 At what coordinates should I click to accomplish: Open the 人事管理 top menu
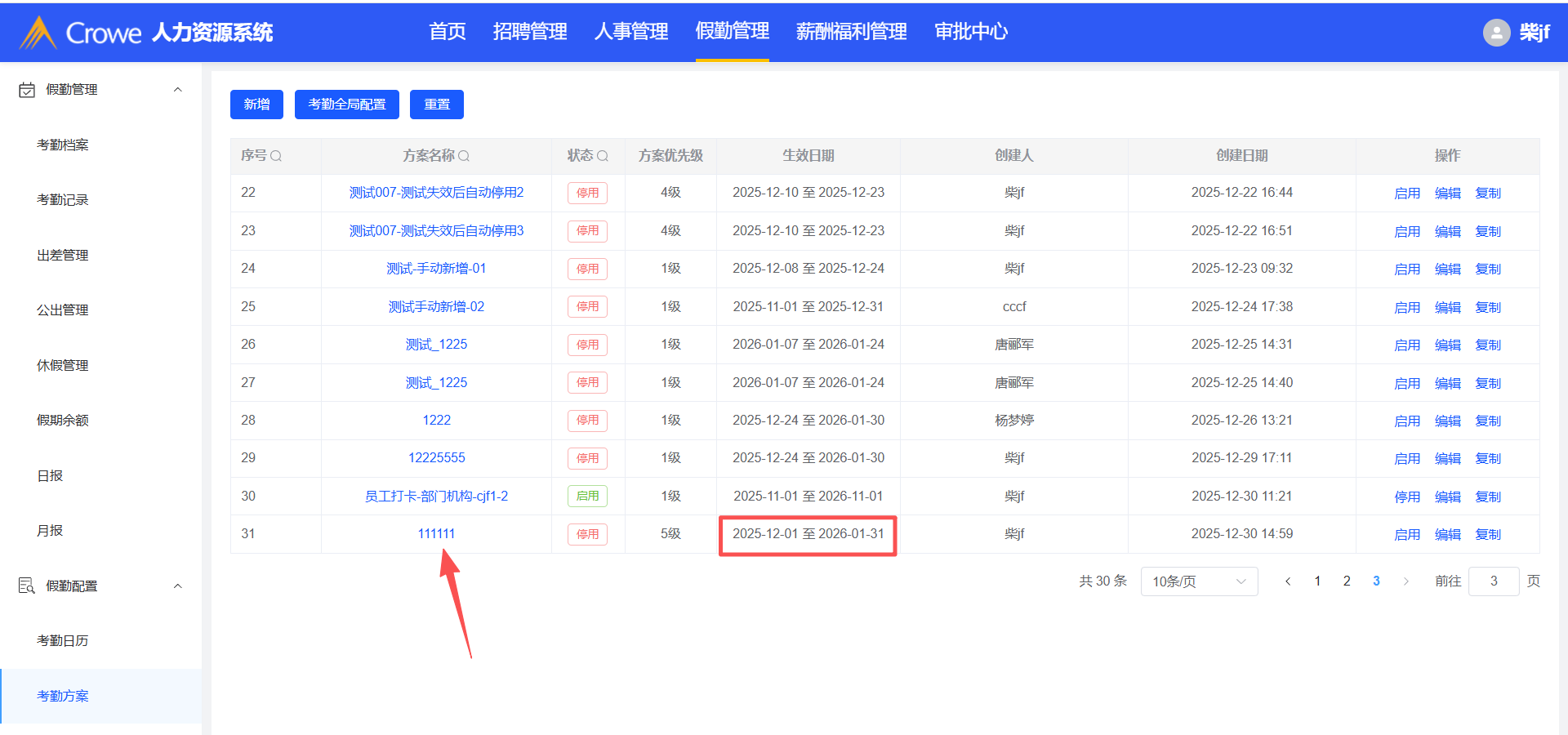click(631, 32)
